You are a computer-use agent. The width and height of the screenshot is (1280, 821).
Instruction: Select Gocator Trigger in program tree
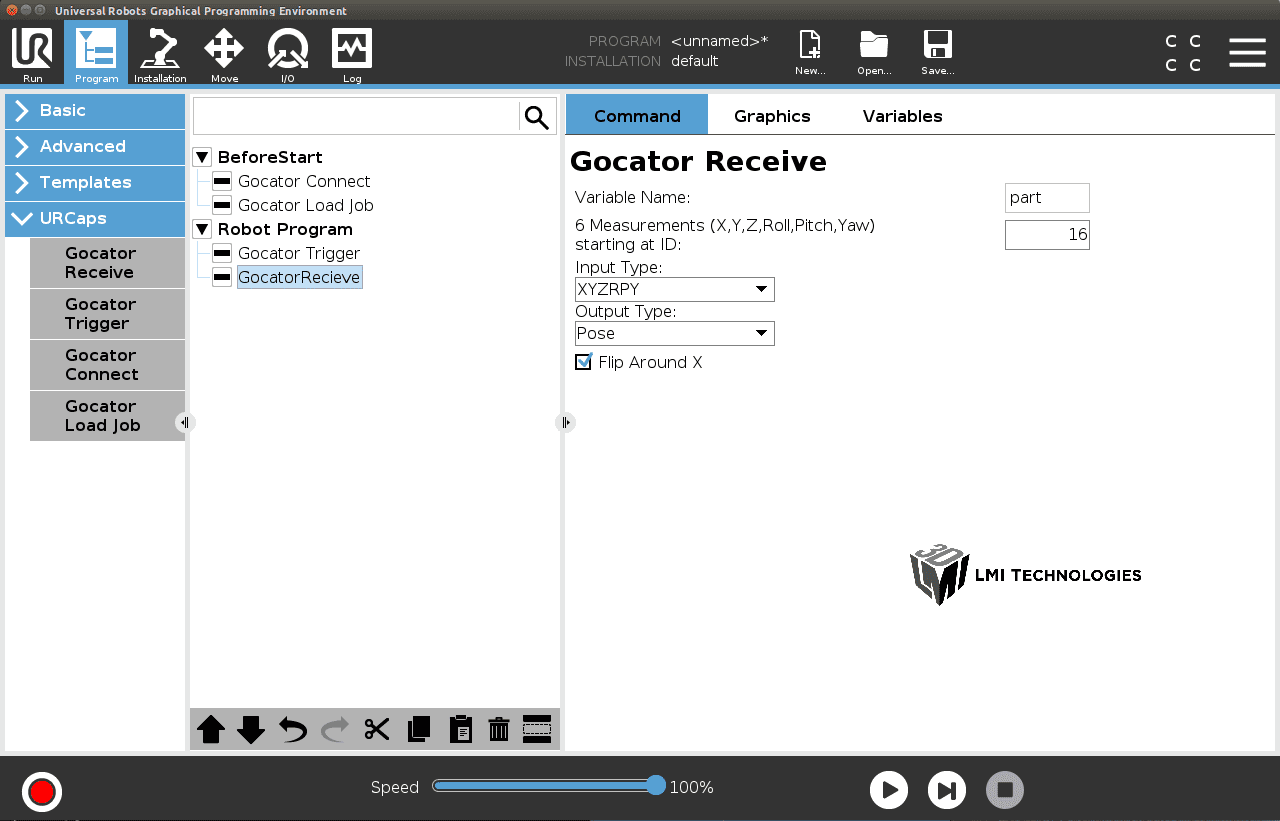[x=299, y=253]
